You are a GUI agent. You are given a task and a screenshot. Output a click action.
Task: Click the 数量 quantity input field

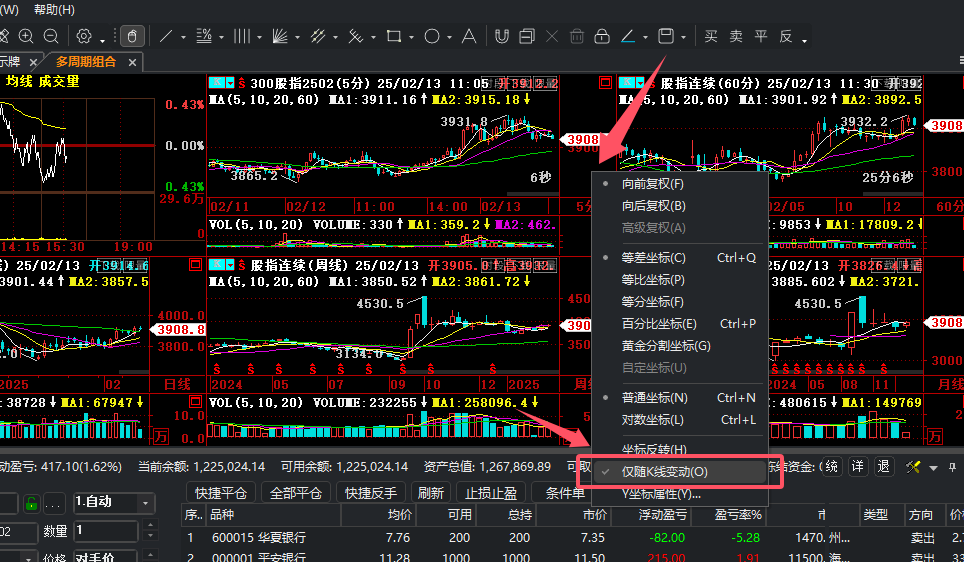106,530
